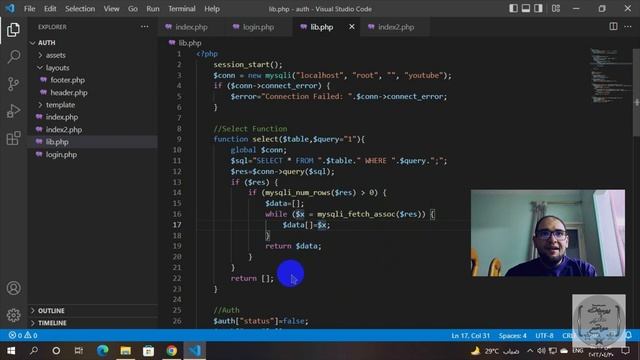Open the File menu
Viewport: 640px width, 360px height.
point(29,9)
